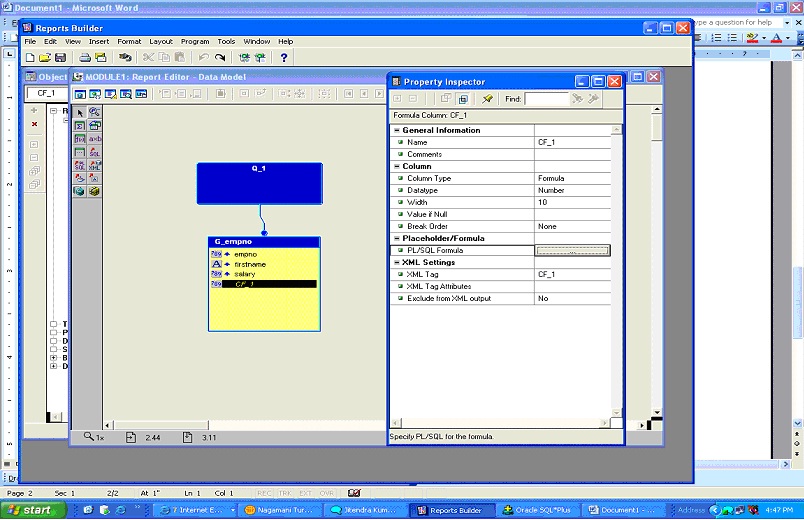804x520 pixels.
Task: Select the Q_1 query object in Data Model
Action: tap(260, 184)
